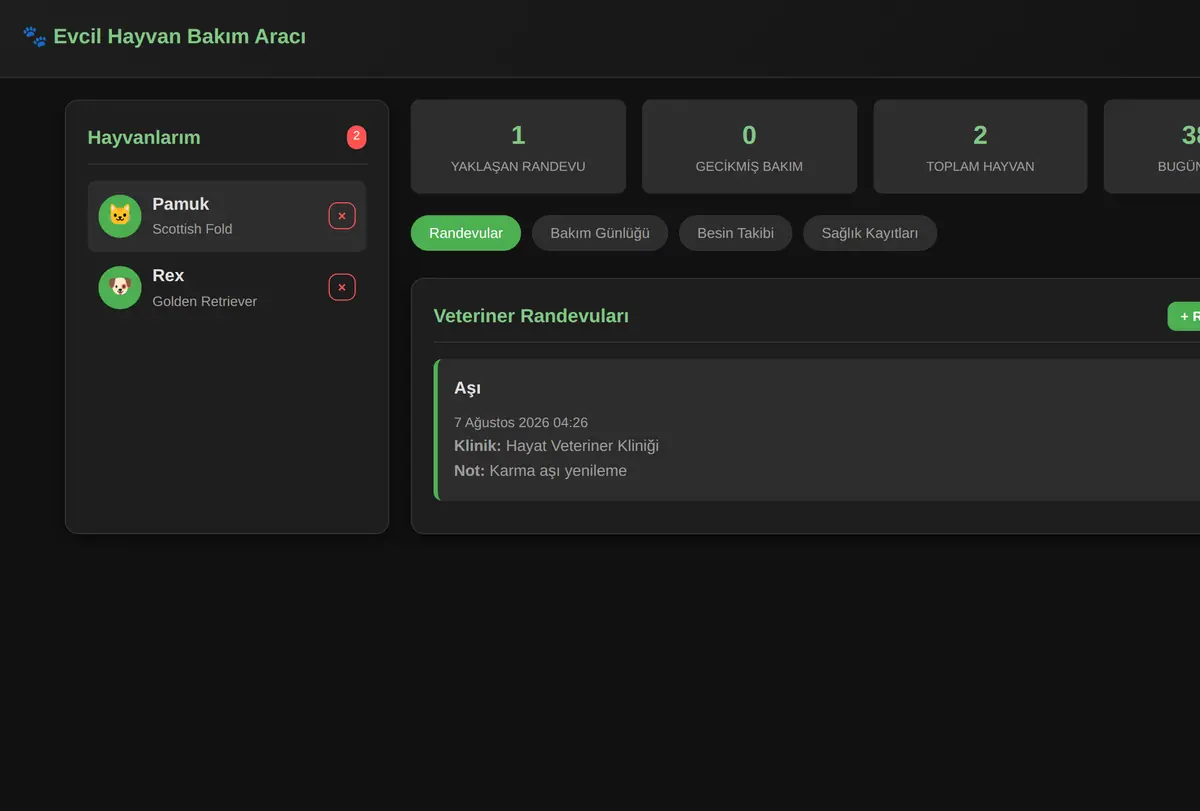Remove Rex using the red X button
The image size is (1200, 811).
point(342,287)
